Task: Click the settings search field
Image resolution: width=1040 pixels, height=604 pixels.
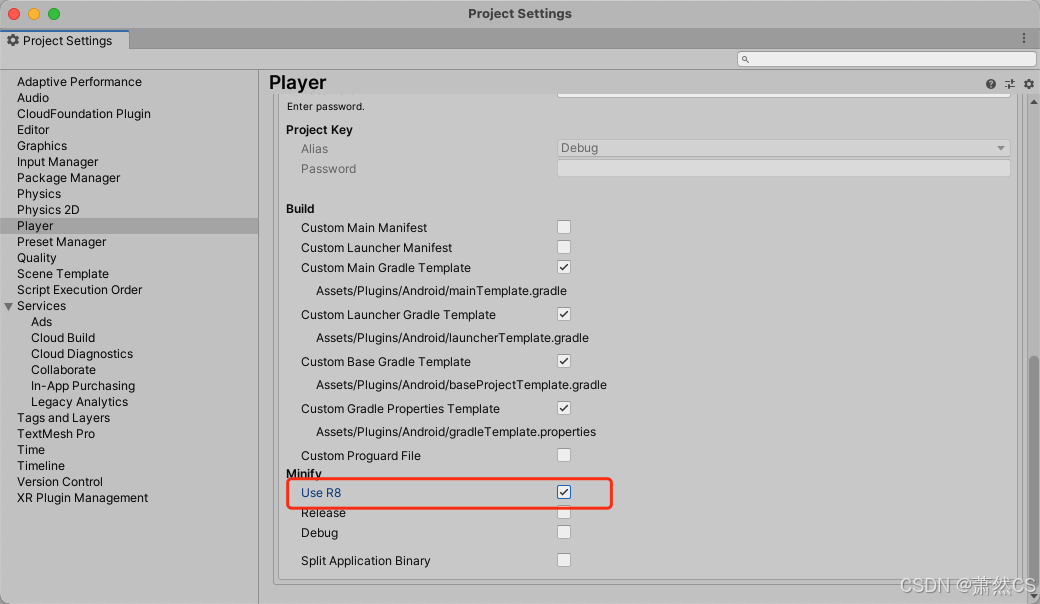Action: tap(887, 59)
